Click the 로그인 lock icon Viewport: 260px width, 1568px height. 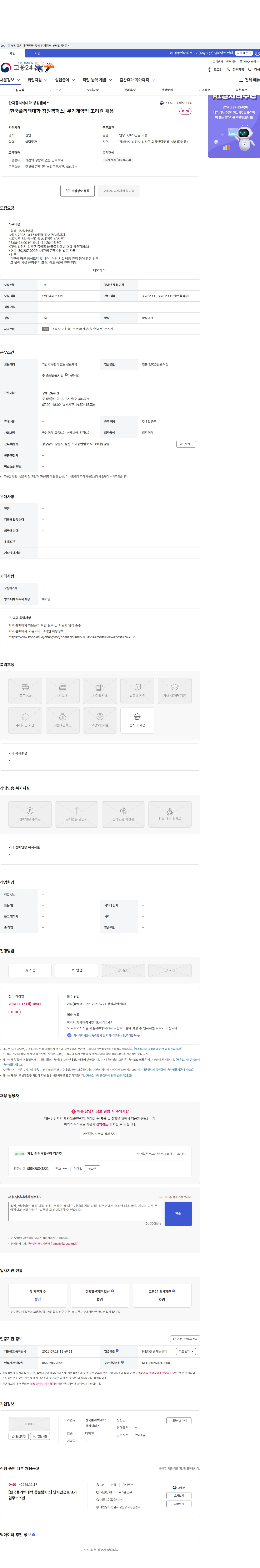click(209, 69)
